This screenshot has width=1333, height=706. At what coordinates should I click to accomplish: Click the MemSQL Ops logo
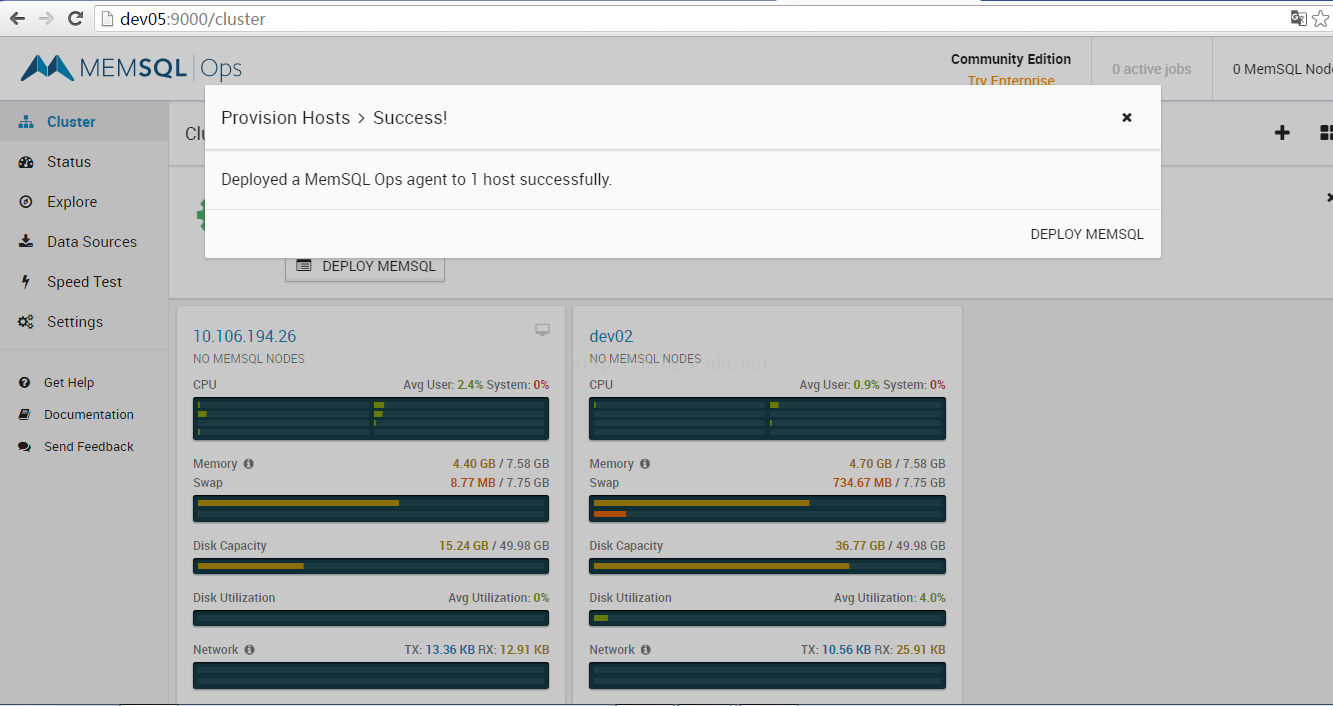point(131,68)
